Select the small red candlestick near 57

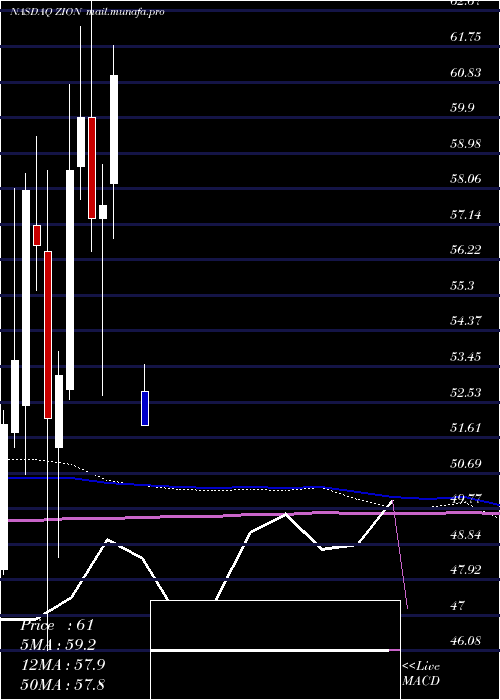37,235
